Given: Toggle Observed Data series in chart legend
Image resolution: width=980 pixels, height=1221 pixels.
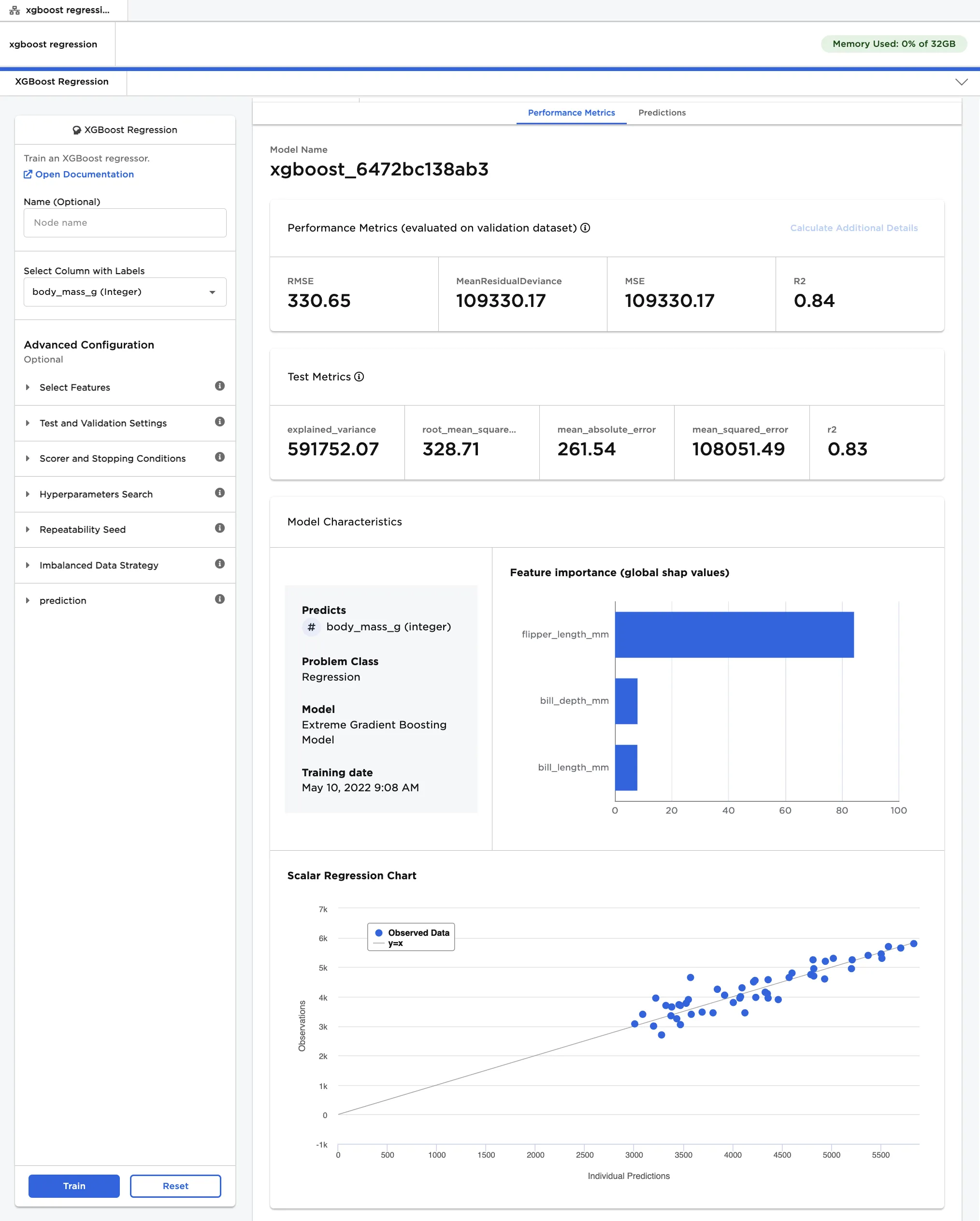Looking at the screenshot, I should (418, 933).
